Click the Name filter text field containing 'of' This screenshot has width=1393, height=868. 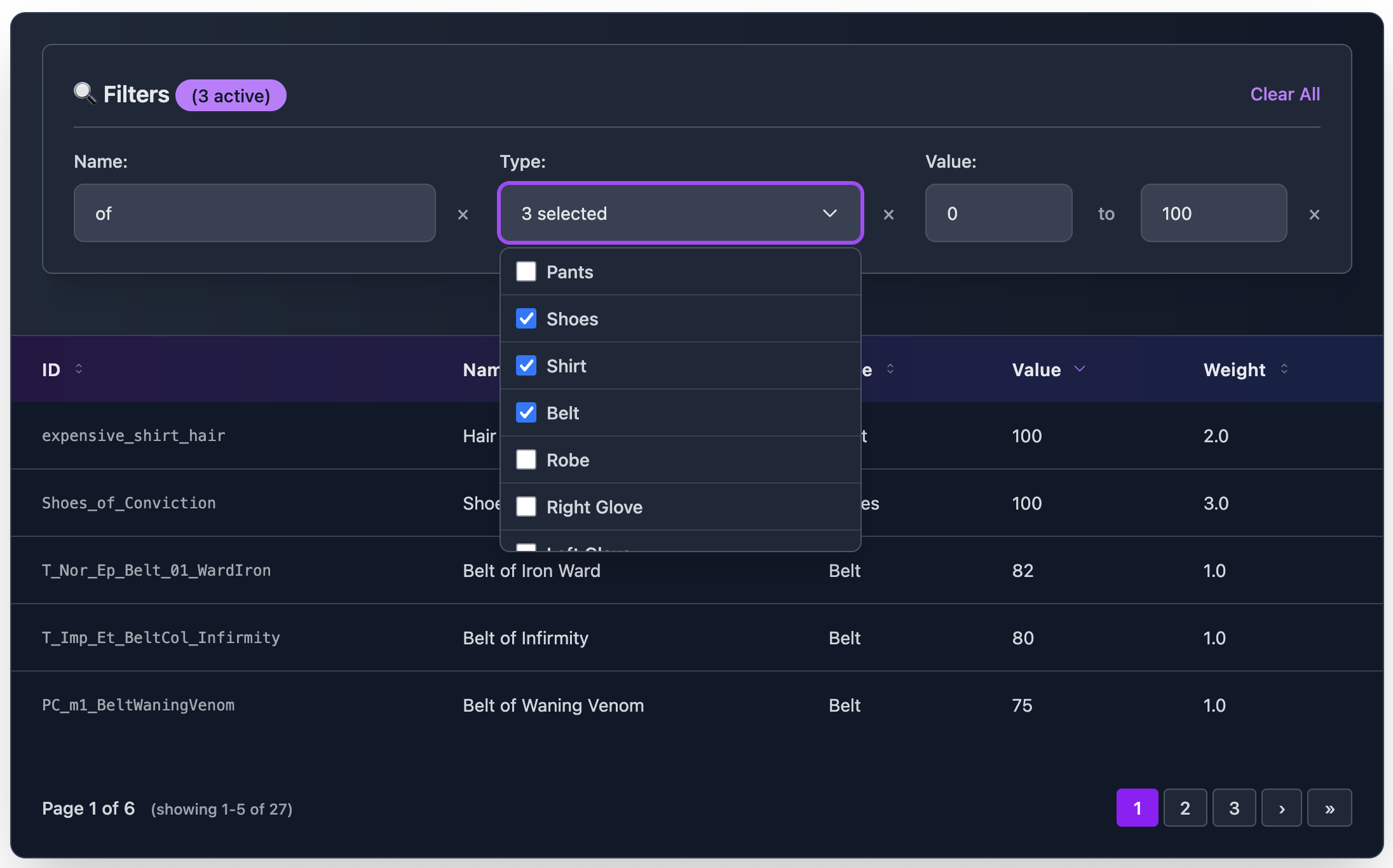254,213
